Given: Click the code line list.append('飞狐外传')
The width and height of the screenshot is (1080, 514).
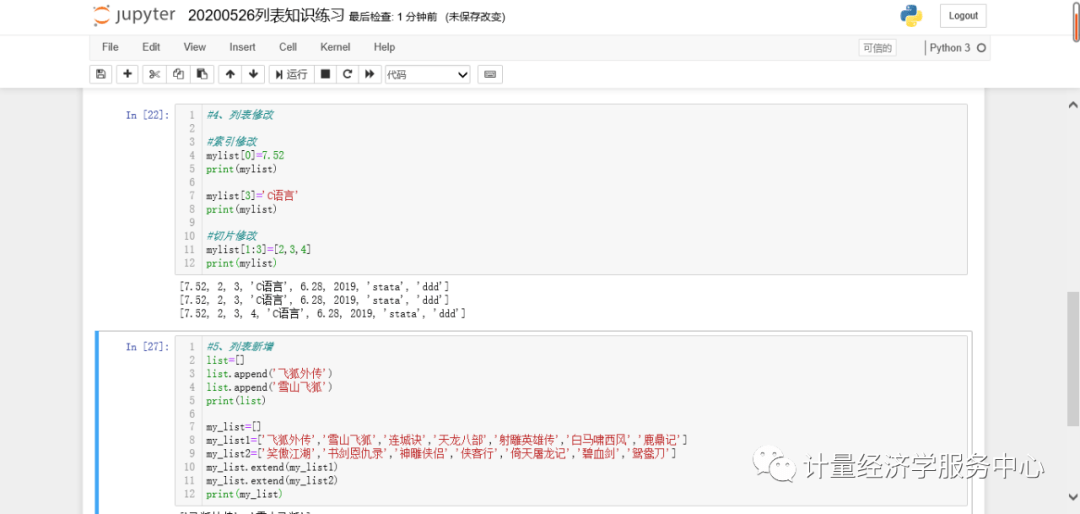Looking at the screenshot, I should pos(269,373).
